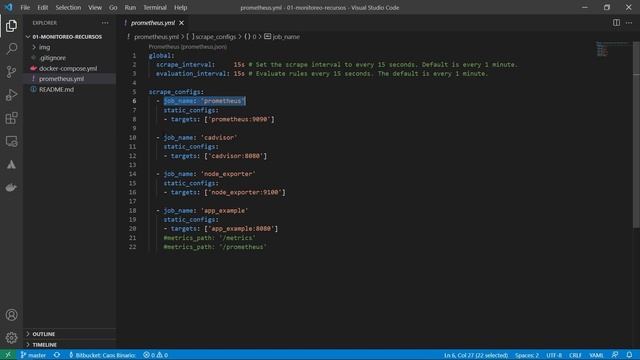Click 'cadvisor:8080' target text
Screen dimensions: 640x360
236,156
